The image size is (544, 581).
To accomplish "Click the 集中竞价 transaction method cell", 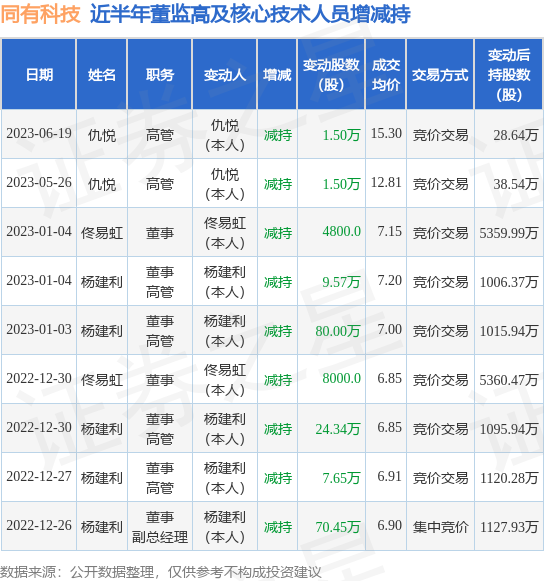I will pyautogui.click(x=440, y=527).
